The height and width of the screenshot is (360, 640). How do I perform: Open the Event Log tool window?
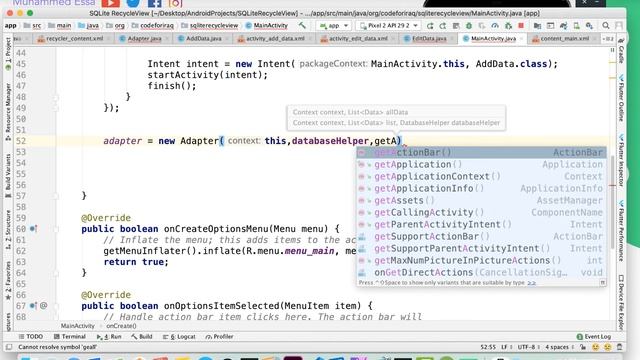[593, 336]
